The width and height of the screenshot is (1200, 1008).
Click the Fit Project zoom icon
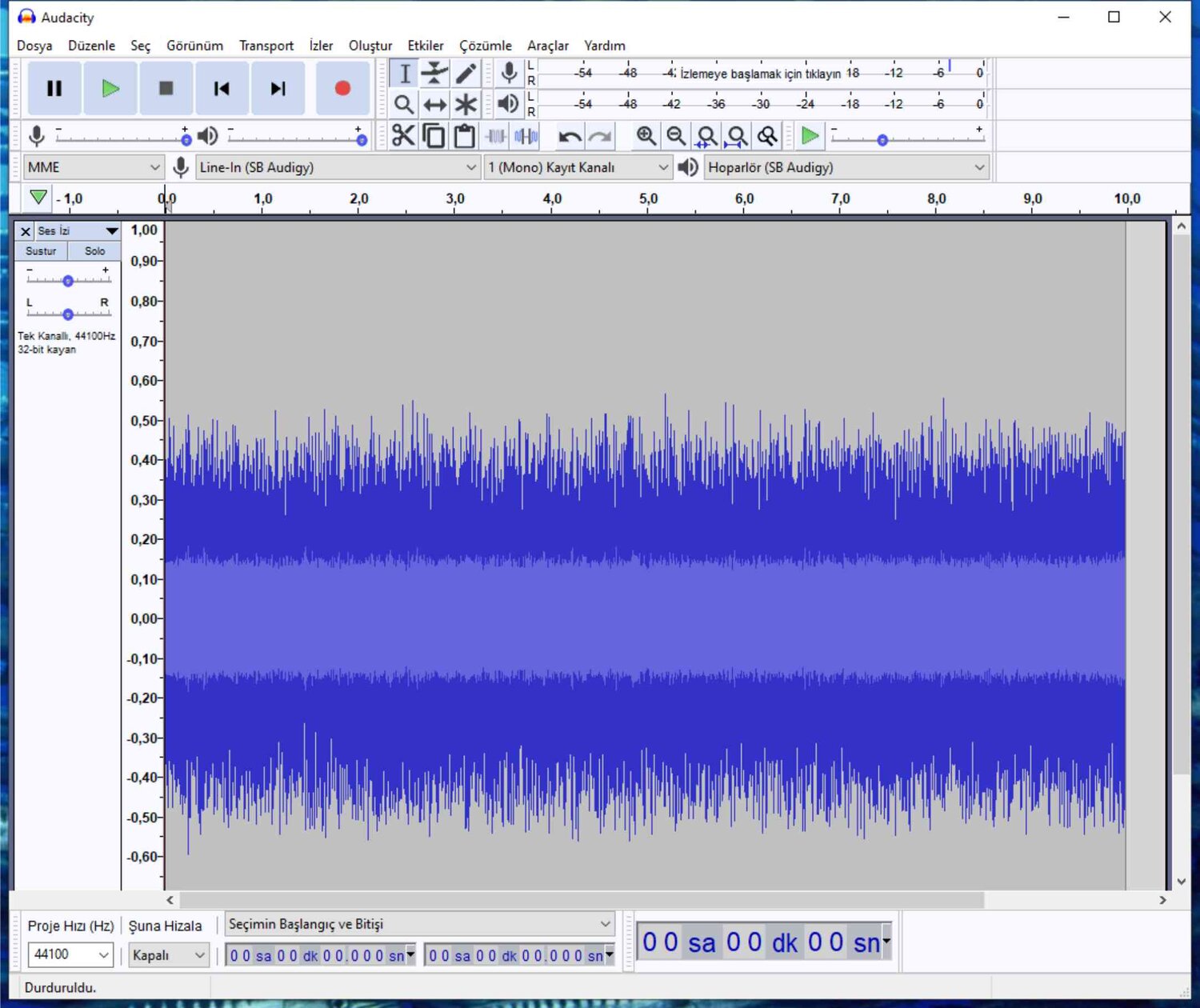[737, 137]
